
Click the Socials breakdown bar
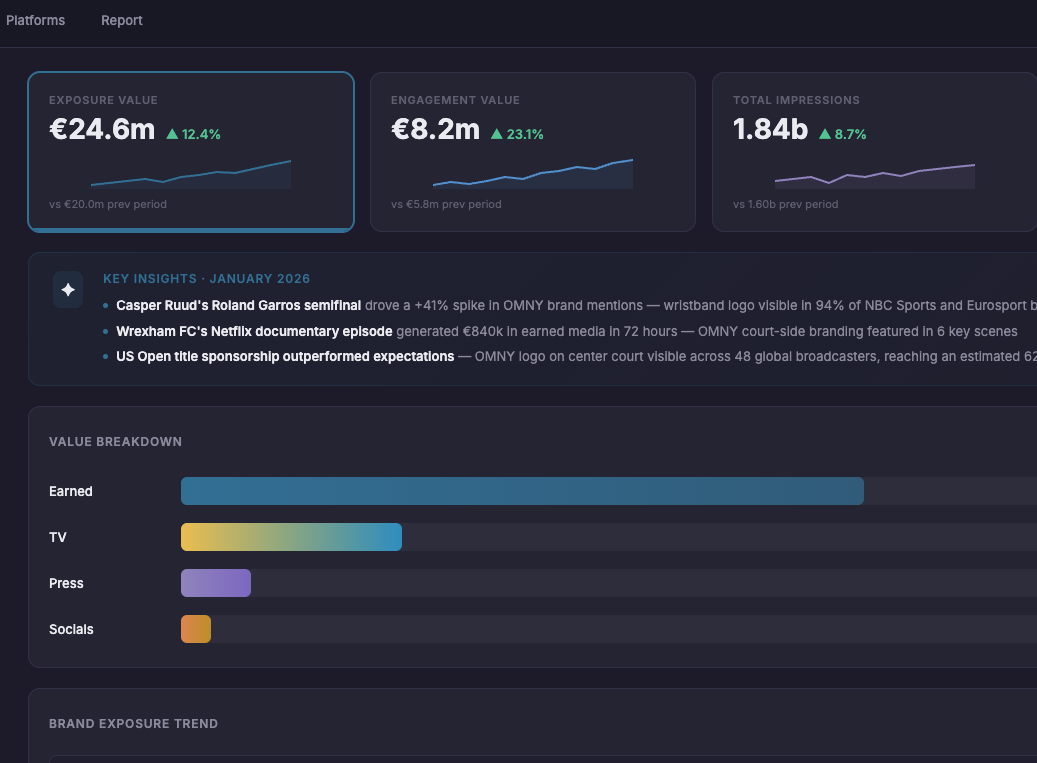point(195,629)
